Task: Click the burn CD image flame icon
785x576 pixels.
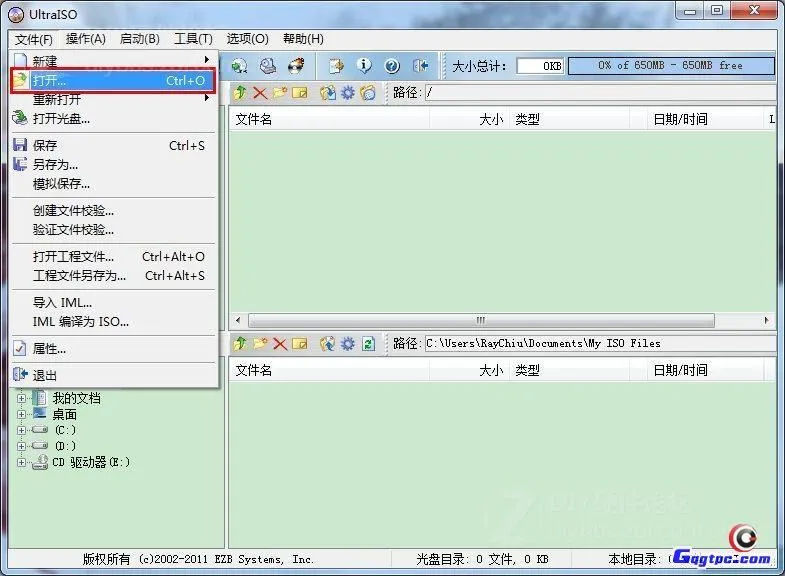Action: (x=296, y=66)
